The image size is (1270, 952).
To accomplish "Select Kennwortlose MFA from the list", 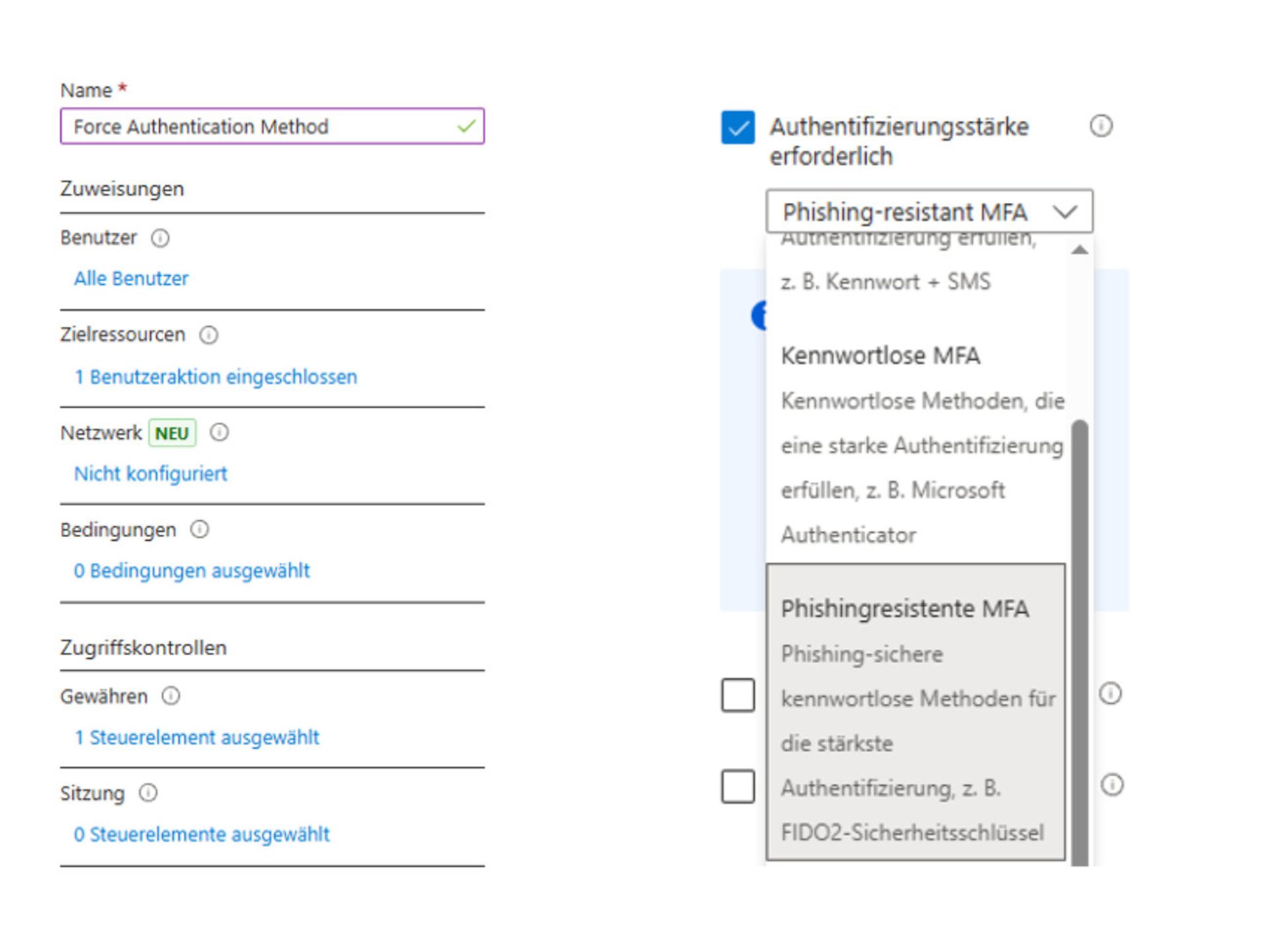I will 881,355.
